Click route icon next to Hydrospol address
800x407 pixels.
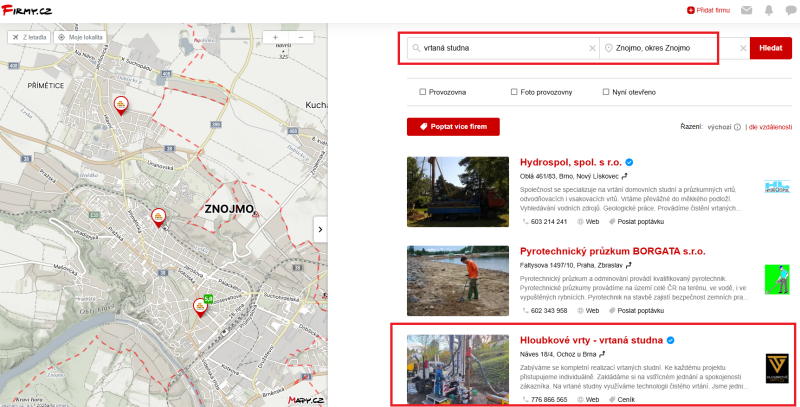tap(624, 176)
